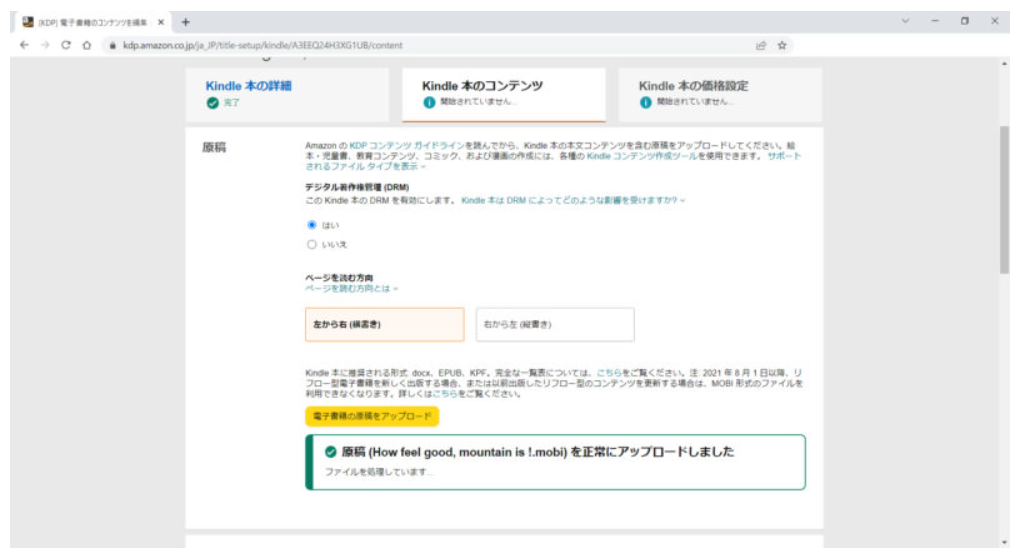Select the [KDP] browser tab
Viewport: 1018px width, 558px height.
pyautogui.click(x=91, y=22)
